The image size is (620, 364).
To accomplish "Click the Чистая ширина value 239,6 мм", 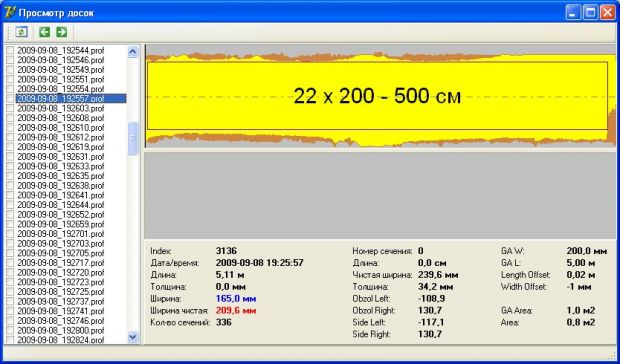I will pos(438,274).
